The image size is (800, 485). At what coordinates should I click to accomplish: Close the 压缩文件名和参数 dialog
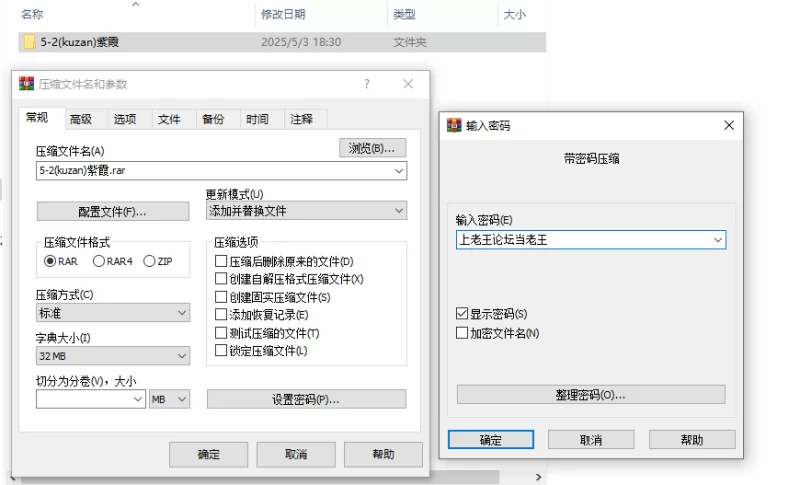408,84
